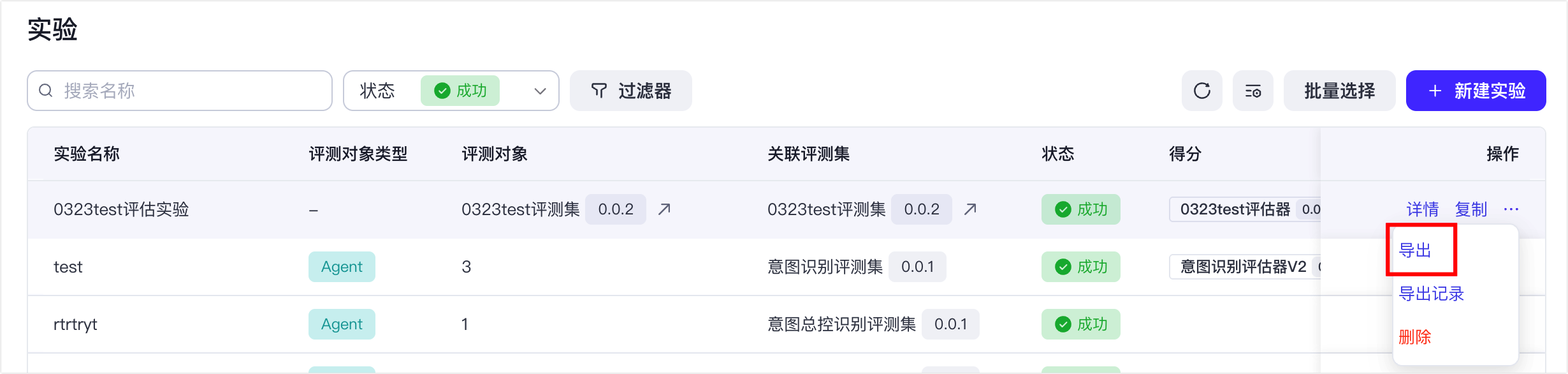
Task: Click the Agent tag in test row
Action: click(x=342, y=267)
